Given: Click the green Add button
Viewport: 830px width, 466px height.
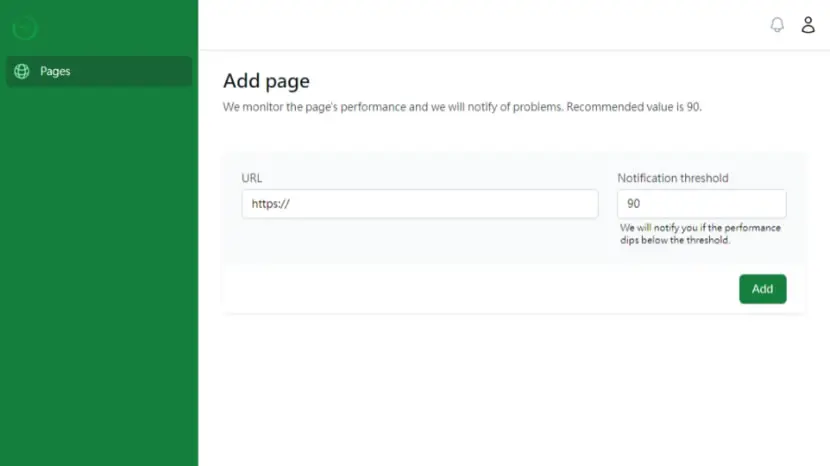Looking at the screenshot, I should coord(762,289).
